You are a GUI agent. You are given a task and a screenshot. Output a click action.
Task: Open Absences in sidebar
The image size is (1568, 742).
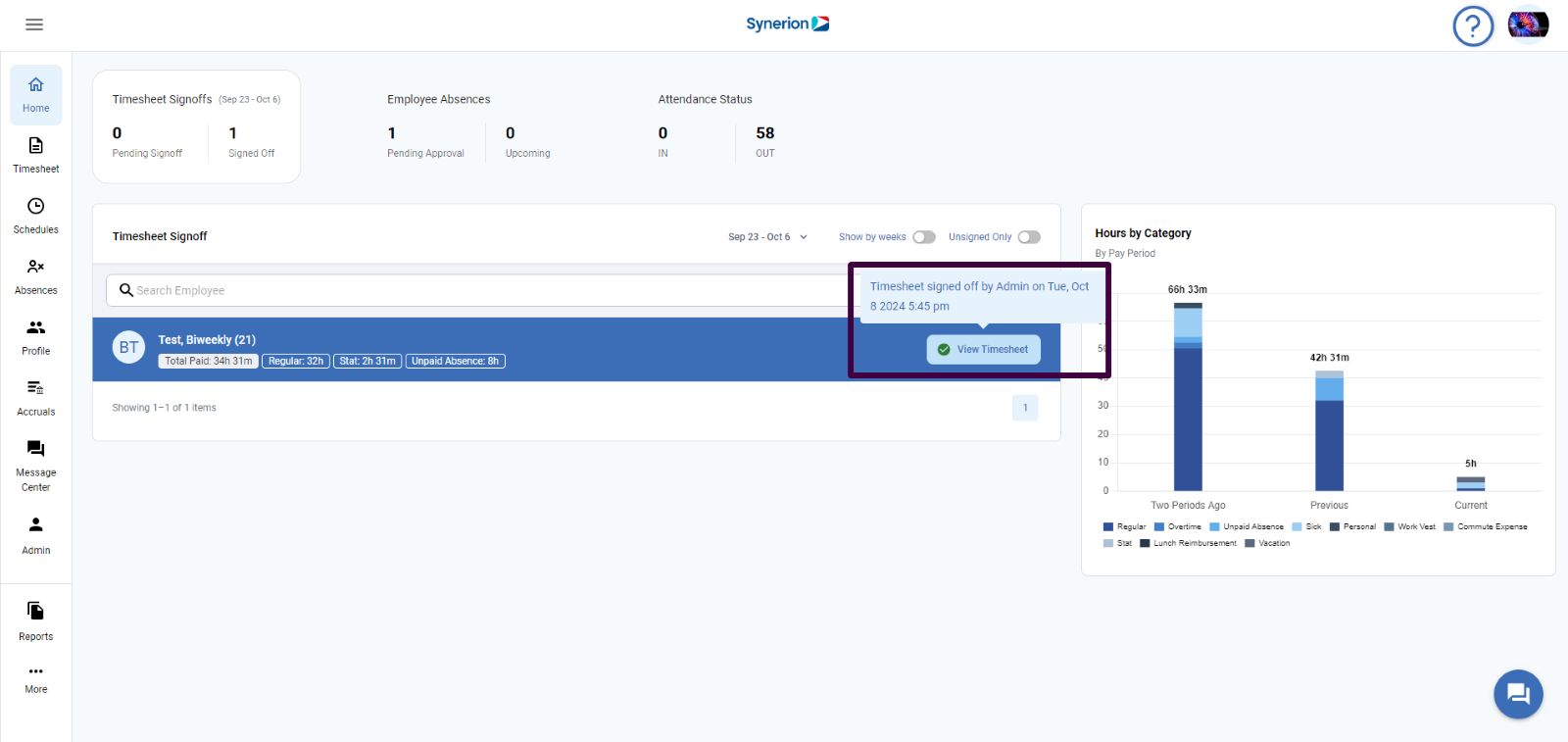(36, 277)
